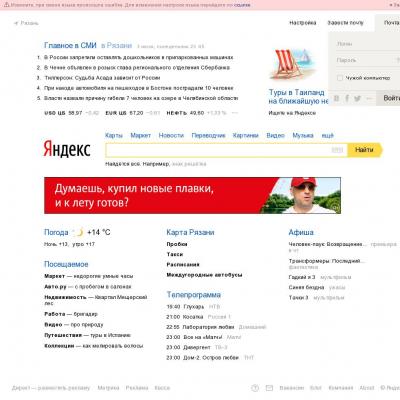The image size is (400, 400).
Task: Click the envelope feedback icon in footer
Action: (x=269, y=388)
